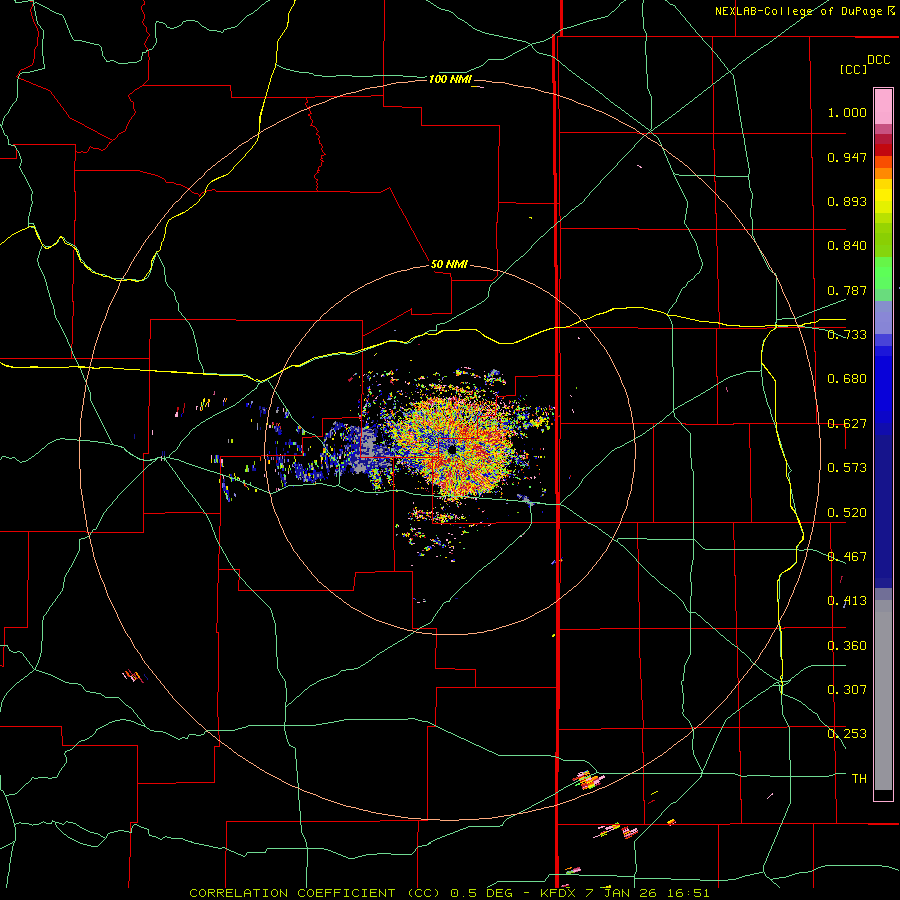900x900 pixels.
Task: Click the [CC] units label
Action: pos(853,69)
